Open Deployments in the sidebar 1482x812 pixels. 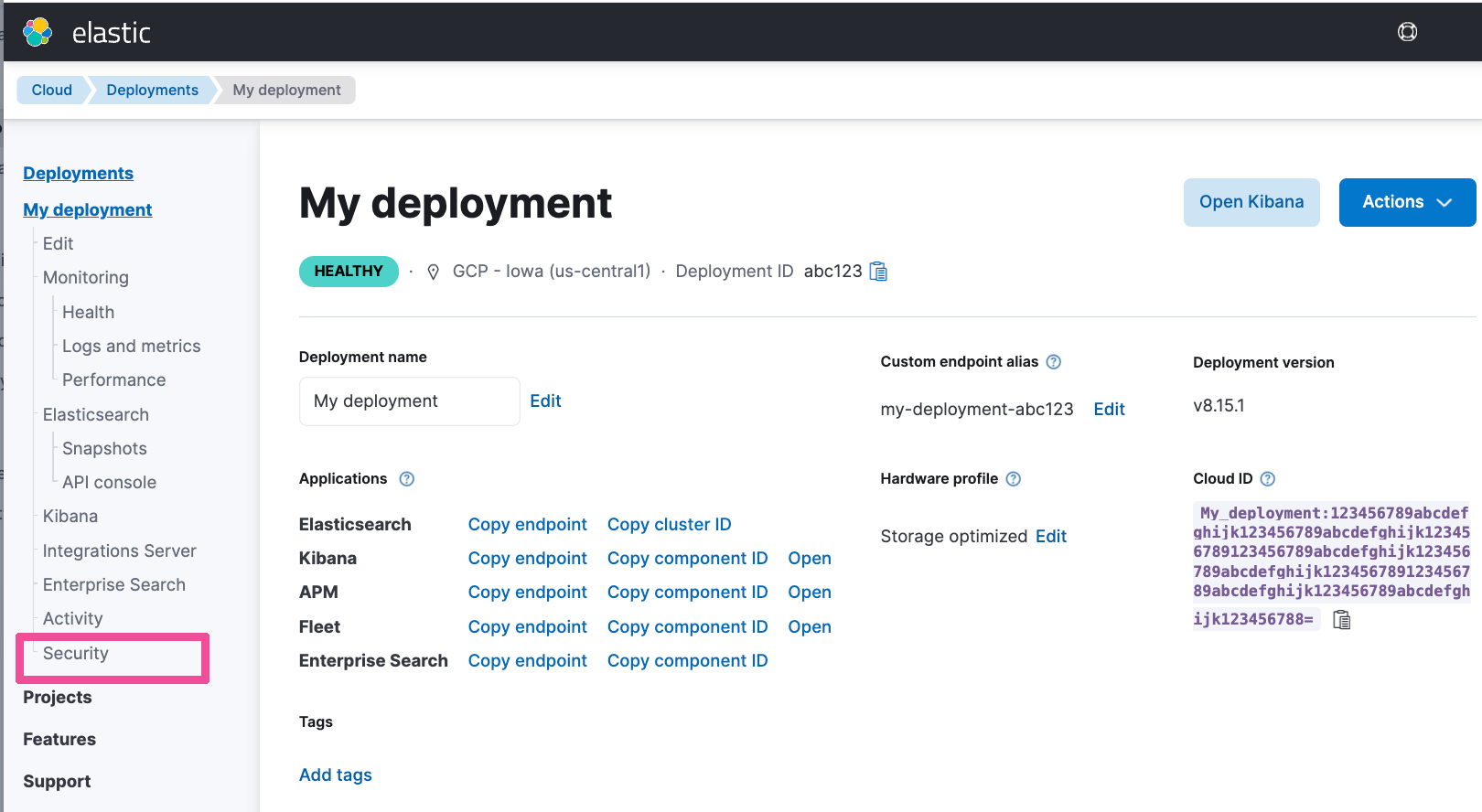pos(78,174)
